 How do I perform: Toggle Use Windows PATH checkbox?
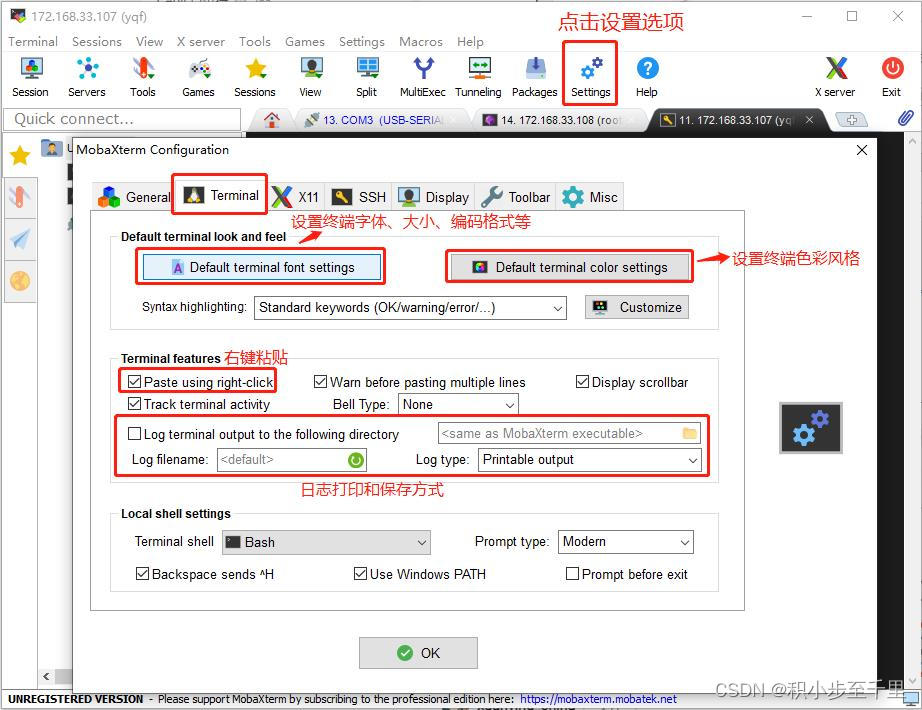pyautogui.click(x=360, y=574)
